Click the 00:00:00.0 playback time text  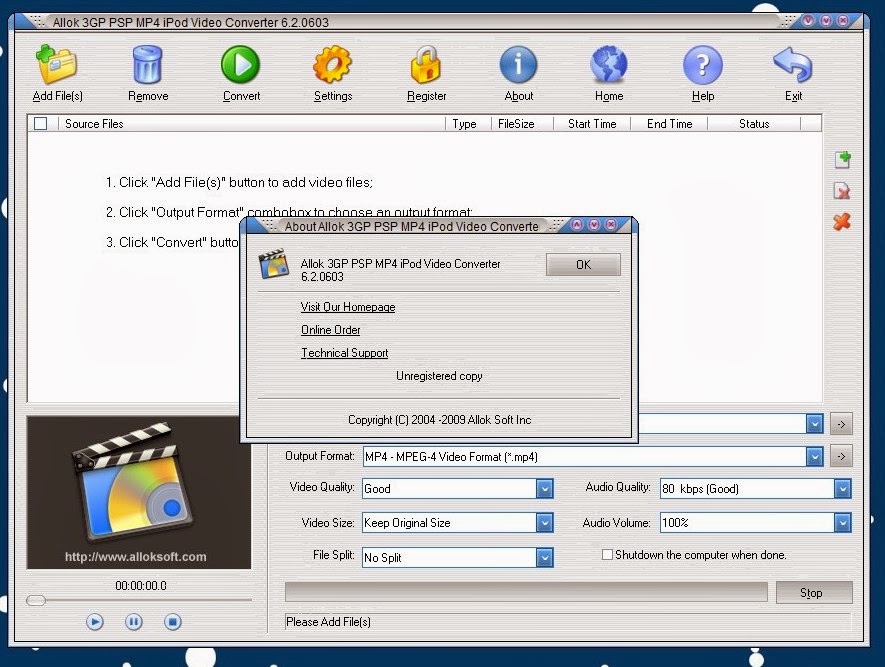click(141, 586)
